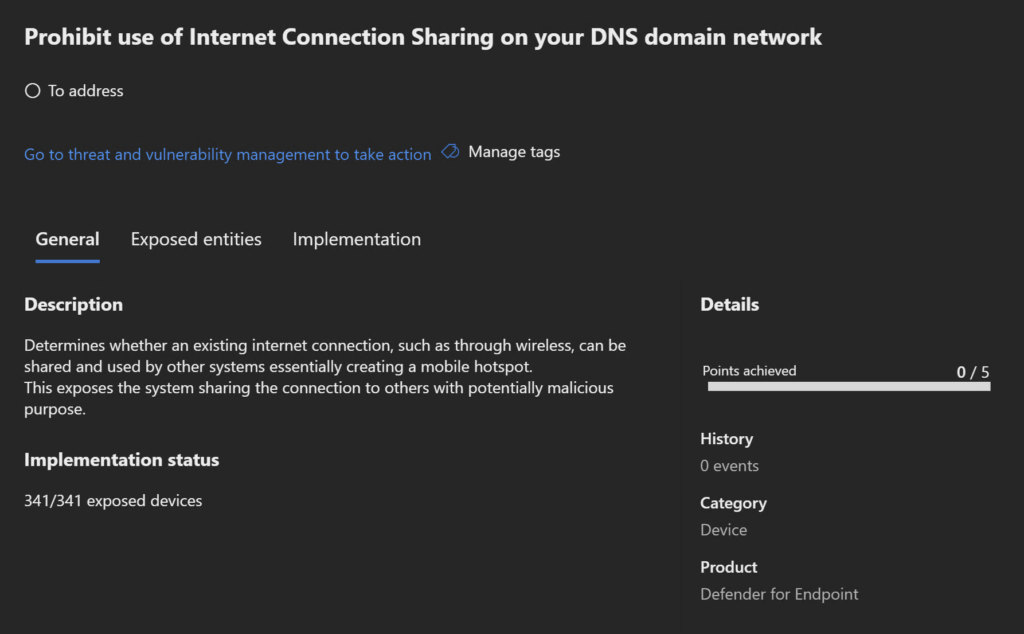Switch to the General tab
The width and height of the screenshot is (1024, 634).
click(x=67, y=240)
